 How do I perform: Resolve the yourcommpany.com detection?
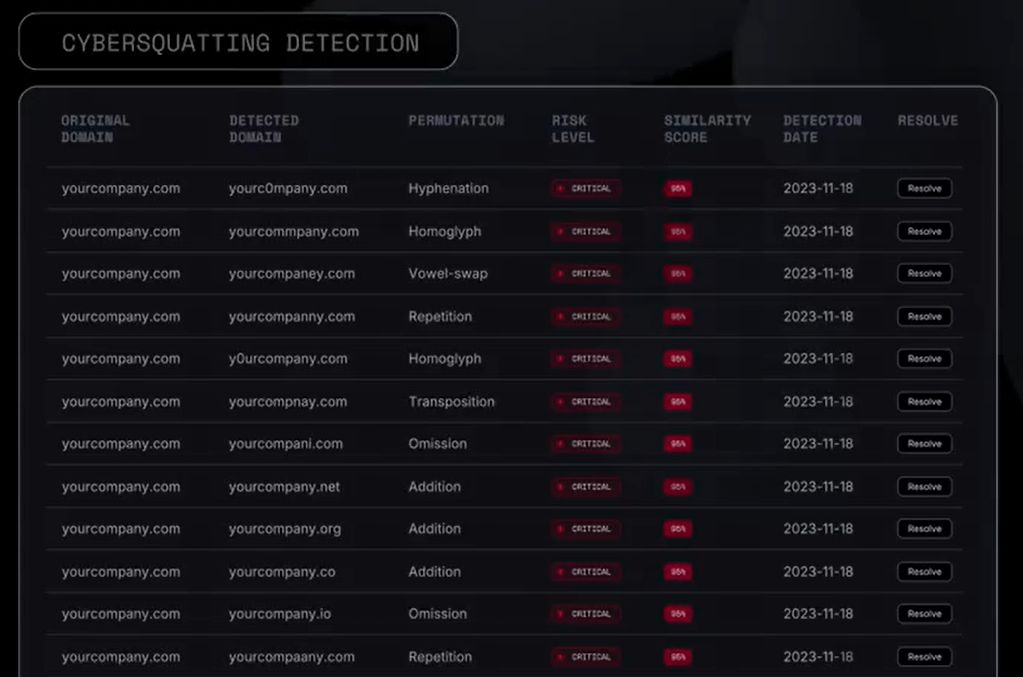point(924,232)
